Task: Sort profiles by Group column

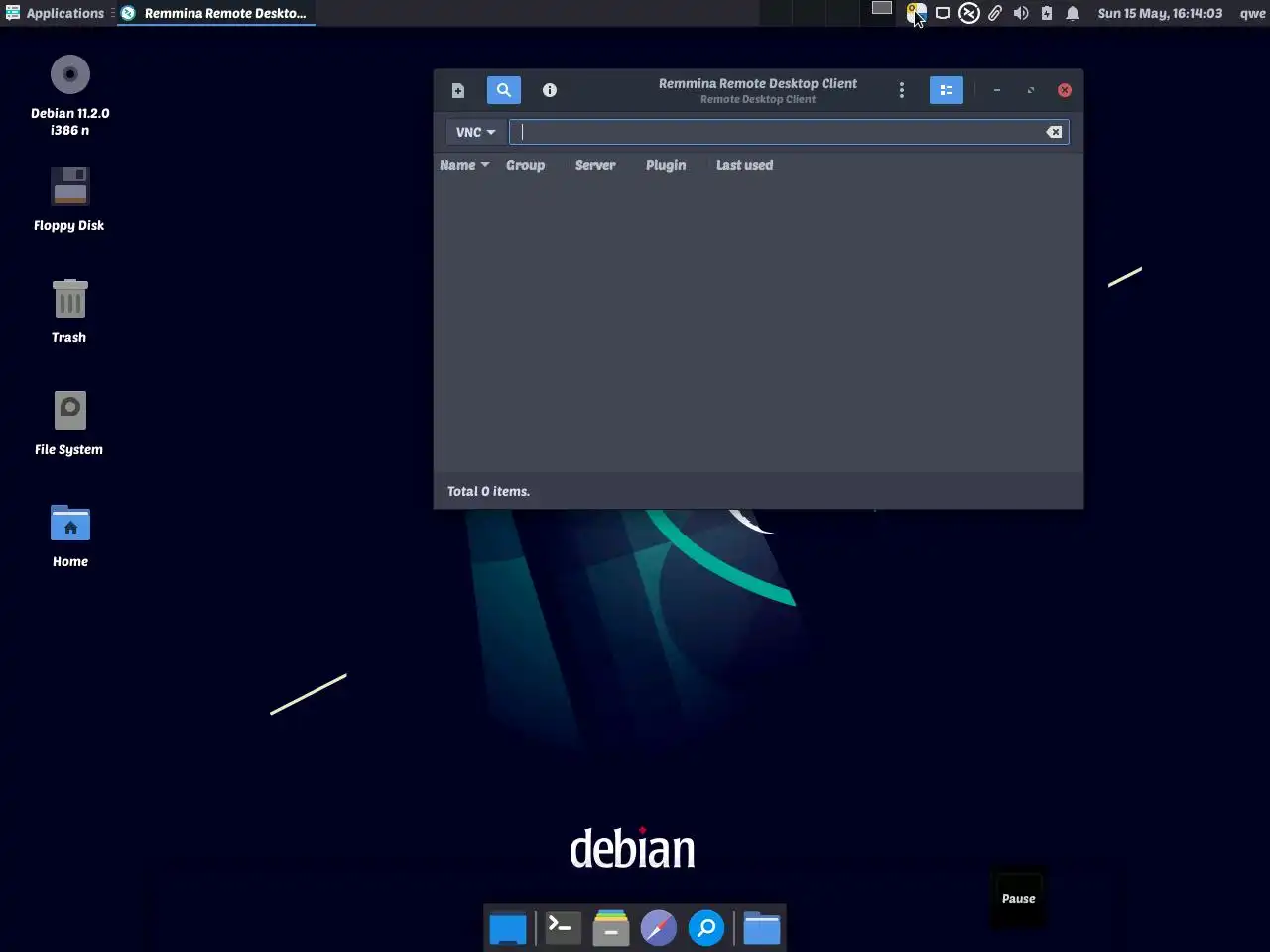Action: pos(526,165)
